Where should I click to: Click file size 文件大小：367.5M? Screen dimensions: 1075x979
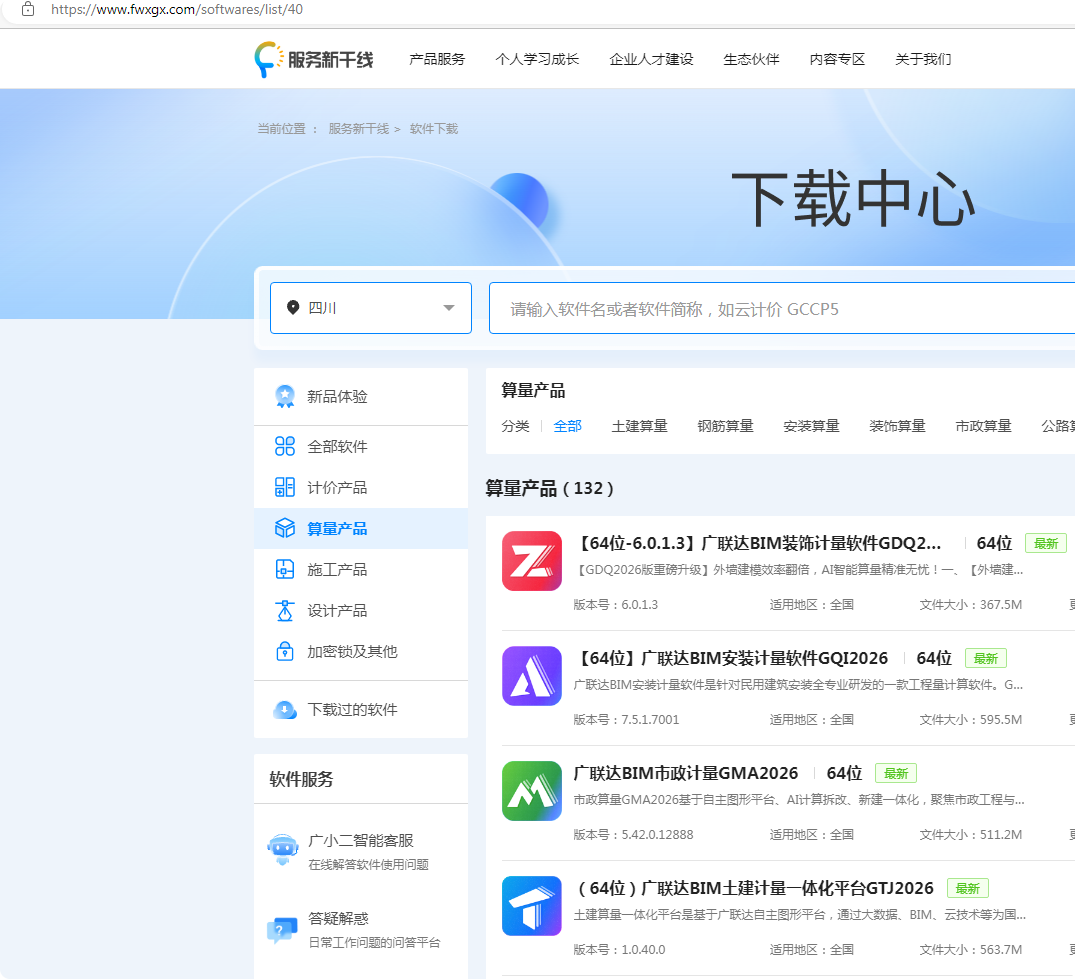click(x=970, y=605)
